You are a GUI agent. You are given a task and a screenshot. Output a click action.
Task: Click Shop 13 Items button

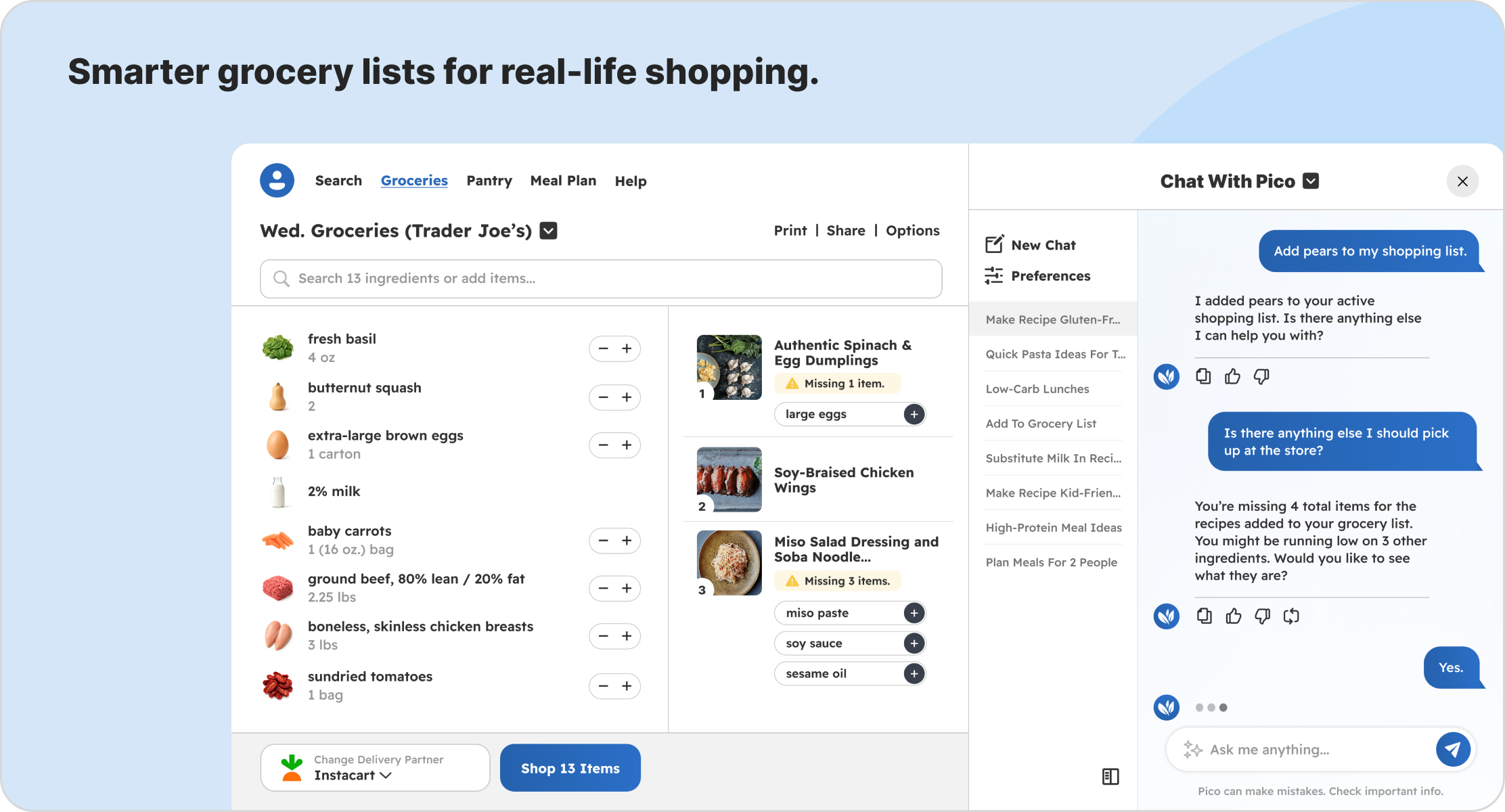[570, 768]
